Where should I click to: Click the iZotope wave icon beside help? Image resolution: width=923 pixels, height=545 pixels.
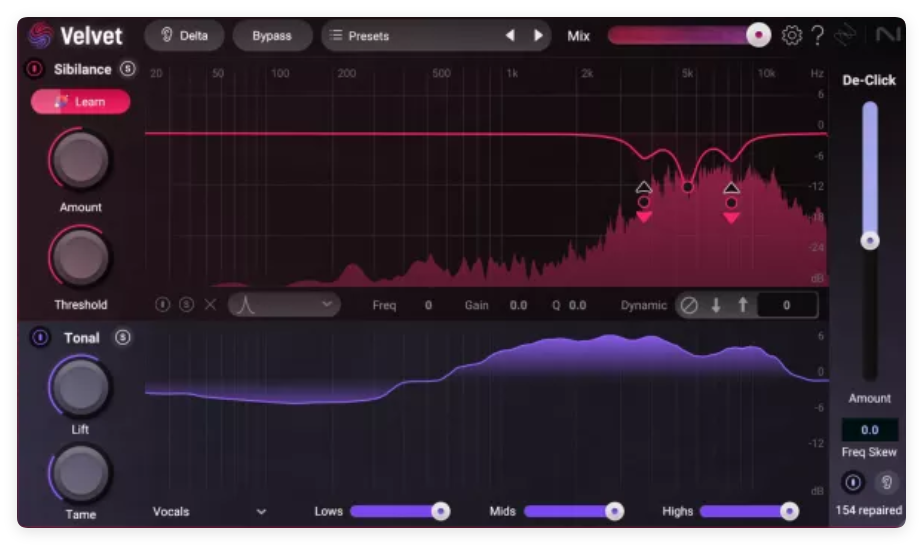point(845,35)
